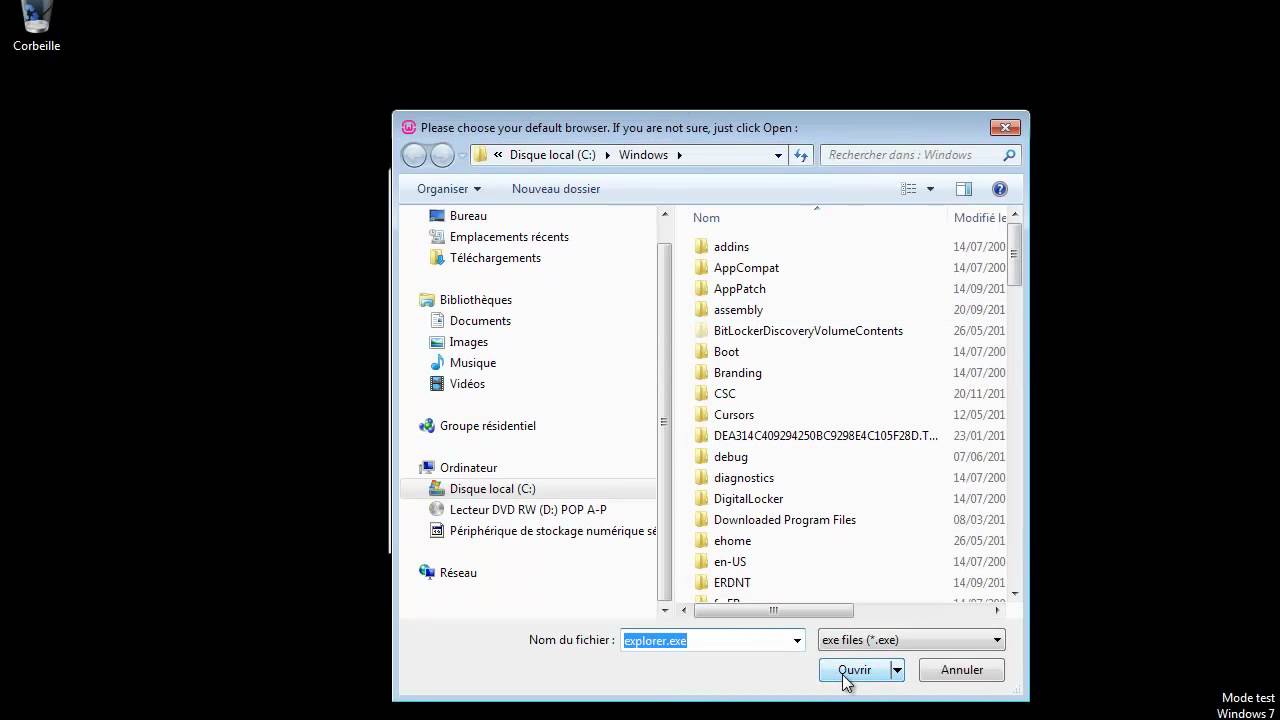The height and width of the screenshot is (720, 1280).
Task: Select the en-US folder
Action: click(x=730, y=562)
